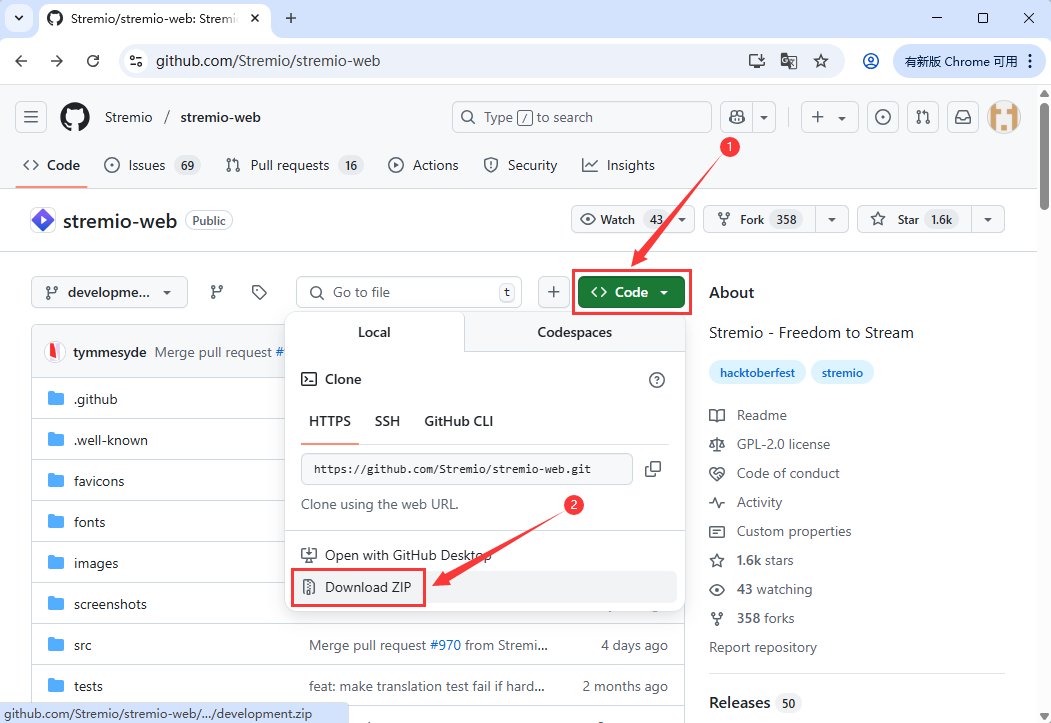This screenshot has height=723, width=1051.
Task: Copy the HTTPS clone URL
Action: coord(652,469)
